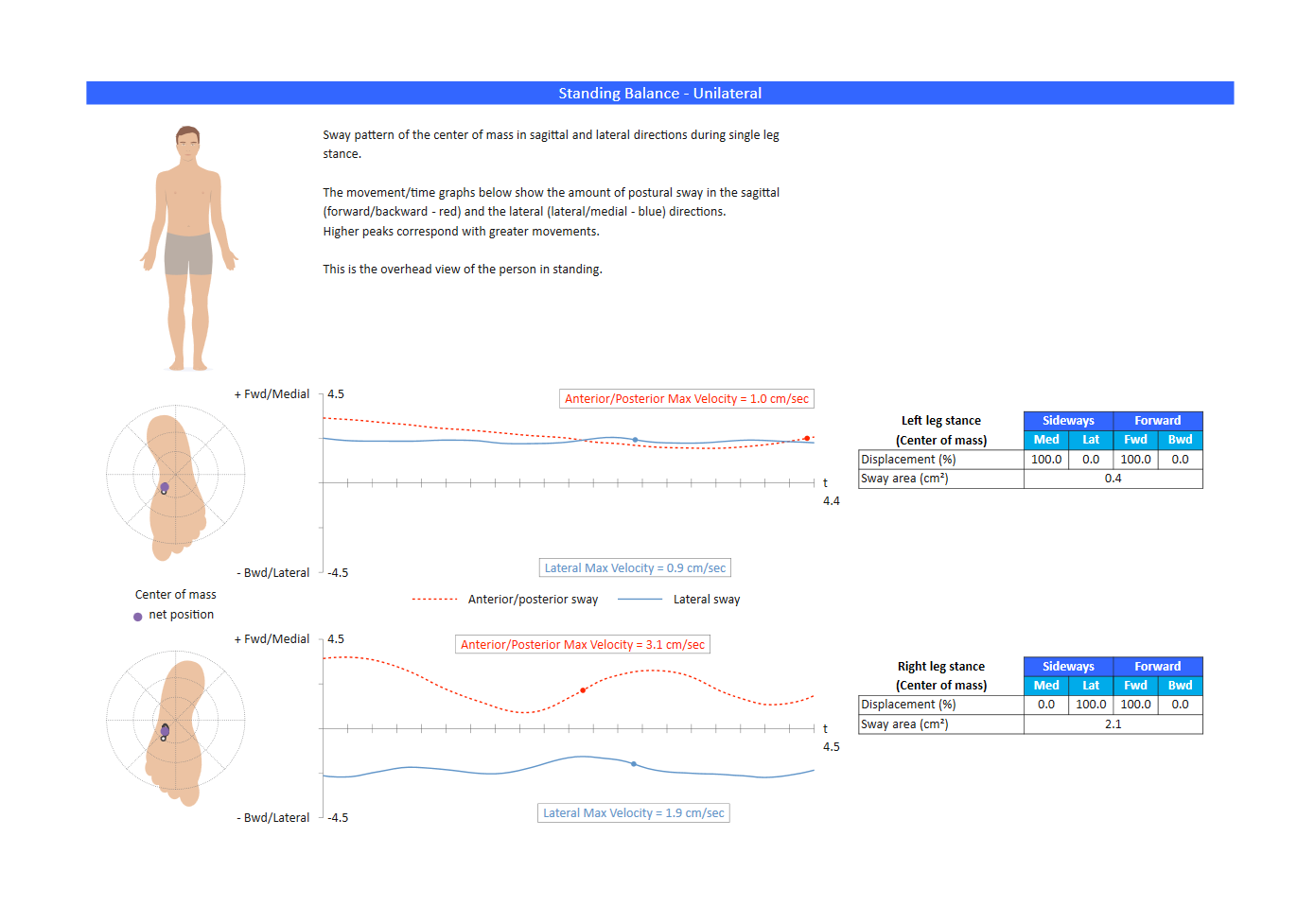This screenshot has height=924, width=1315.
Task: Select the Sway area 2.1 value cell
Action: (1113, 724)
